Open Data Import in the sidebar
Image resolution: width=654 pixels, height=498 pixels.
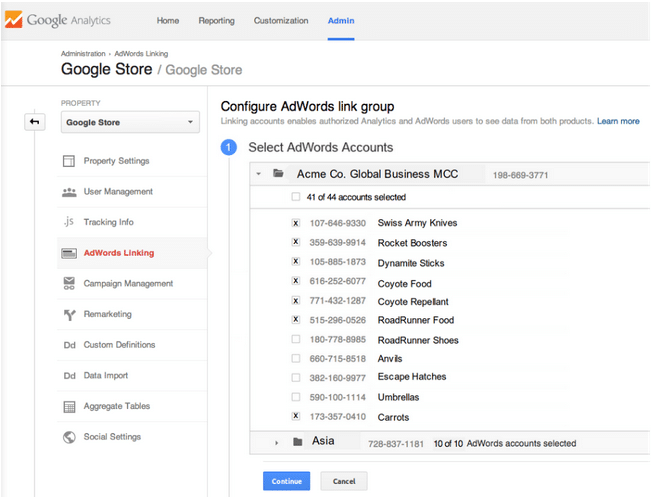[x=106, y=375]
